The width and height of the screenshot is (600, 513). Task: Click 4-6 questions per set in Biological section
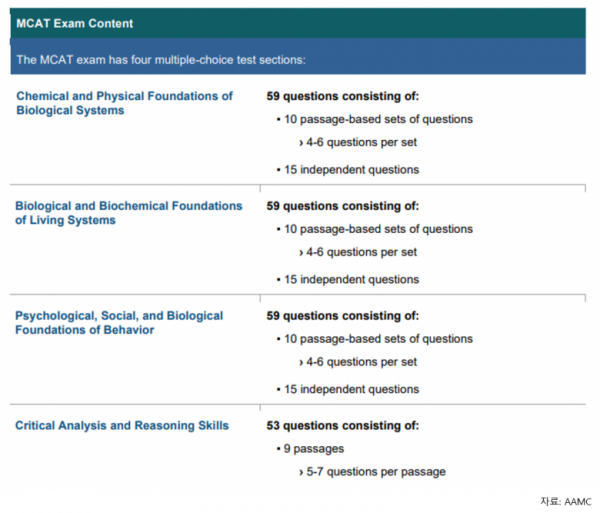coord(358,252)
